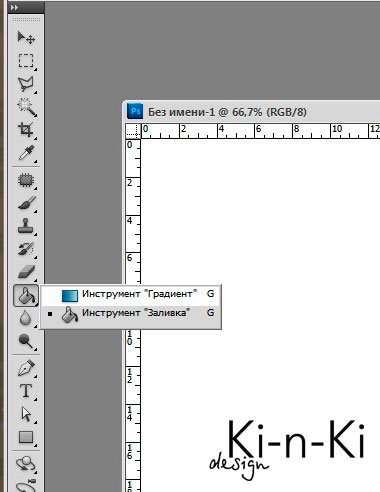Activate the Eraser tool
Screen dimensions: 380x492
coord(26,272)
